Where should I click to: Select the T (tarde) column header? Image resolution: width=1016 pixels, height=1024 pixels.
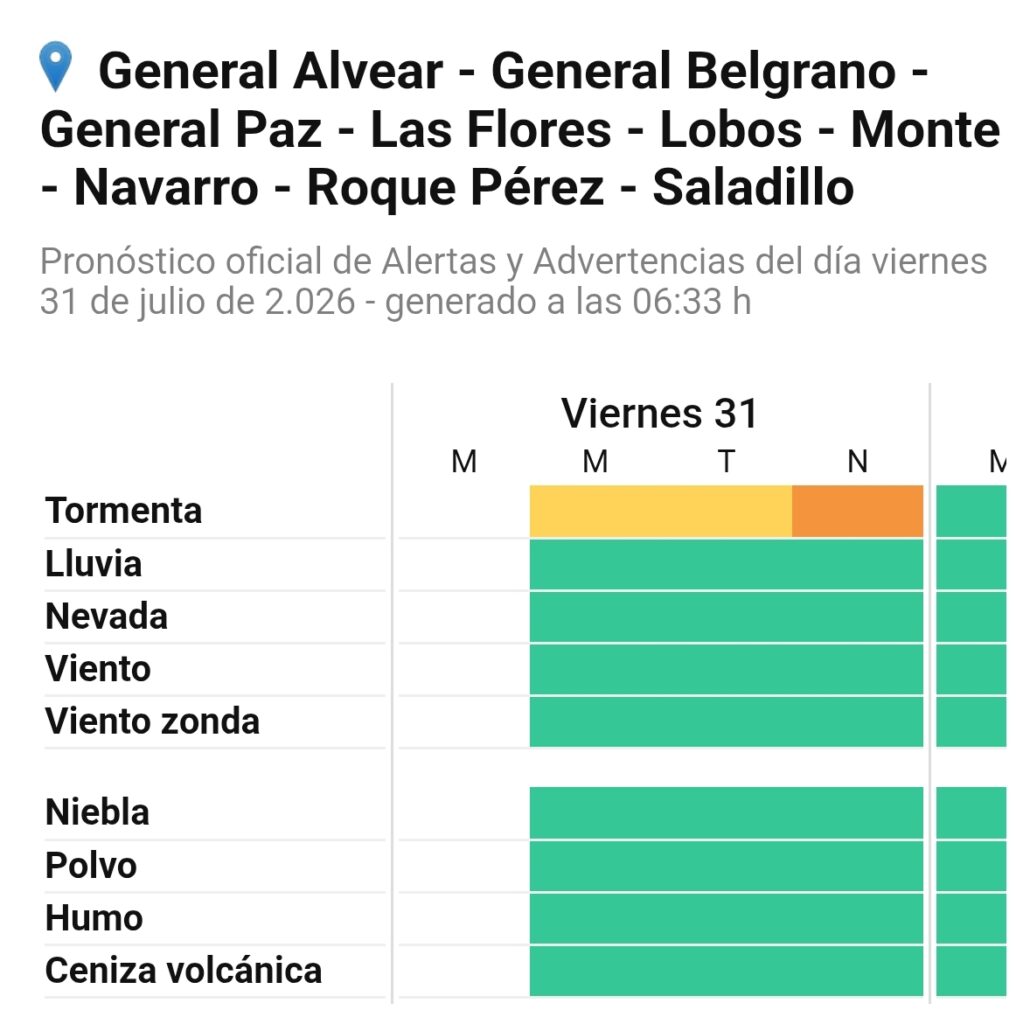tap(726, 462)
